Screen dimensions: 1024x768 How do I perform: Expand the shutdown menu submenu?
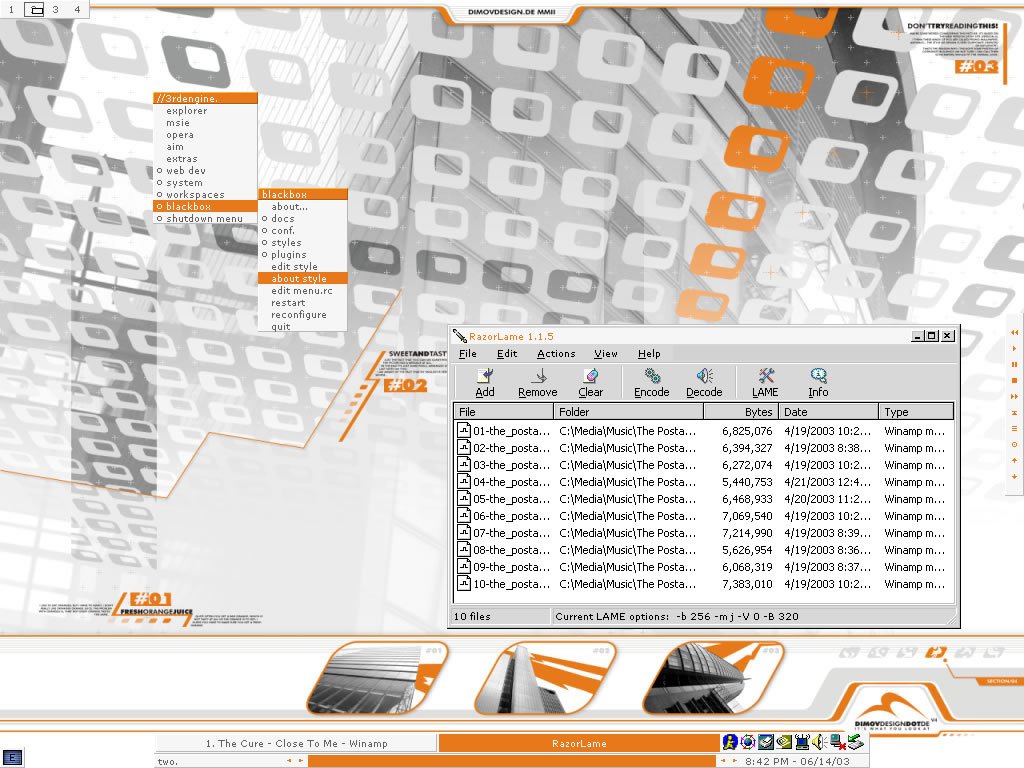click(x=205, y=218)
